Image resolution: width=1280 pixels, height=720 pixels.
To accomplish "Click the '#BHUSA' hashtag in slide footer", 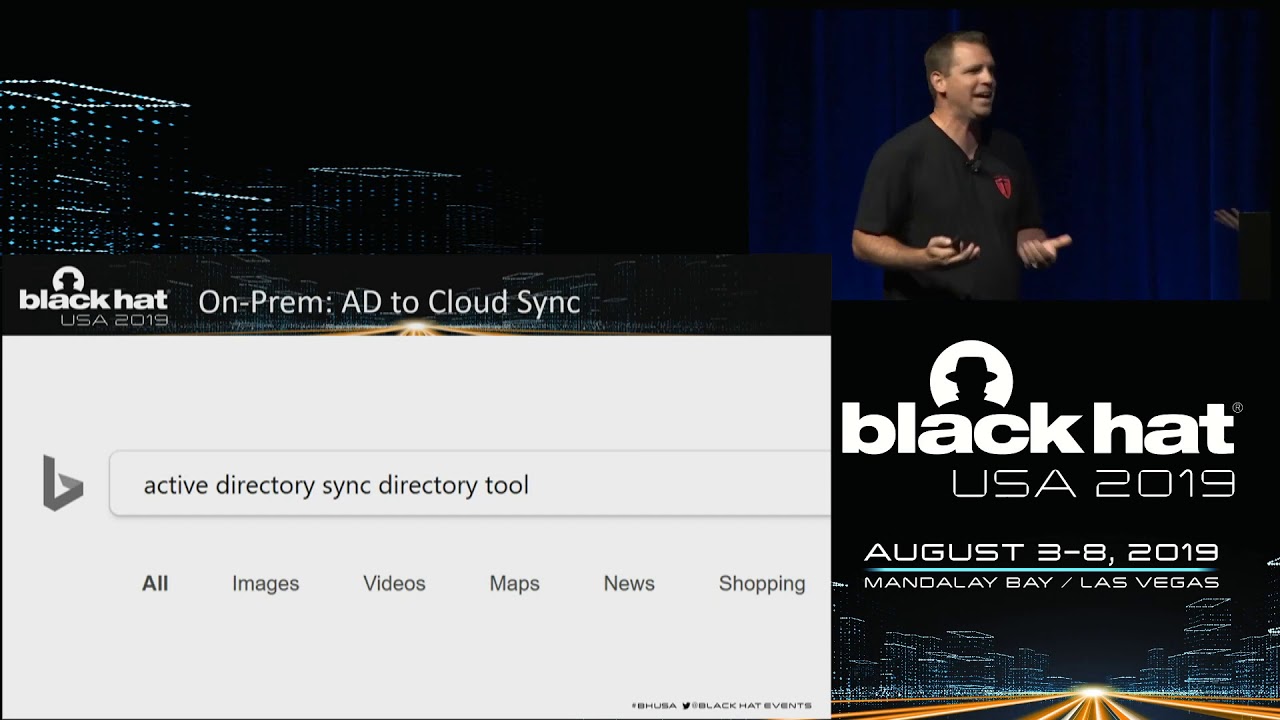I will (x=654, y=705).
